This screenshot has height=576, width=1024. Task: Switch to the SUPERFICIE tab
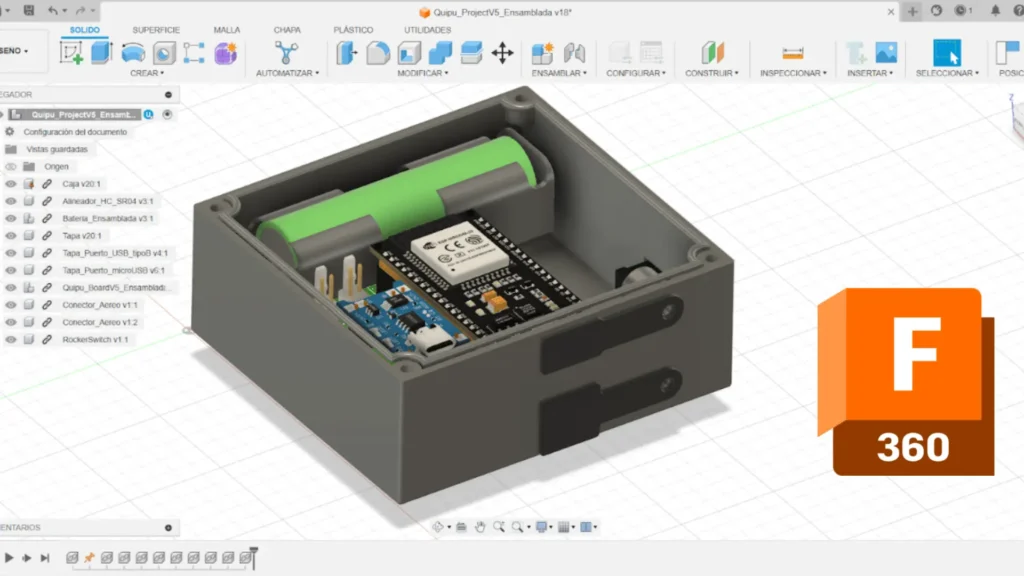[x=156, y=30]
